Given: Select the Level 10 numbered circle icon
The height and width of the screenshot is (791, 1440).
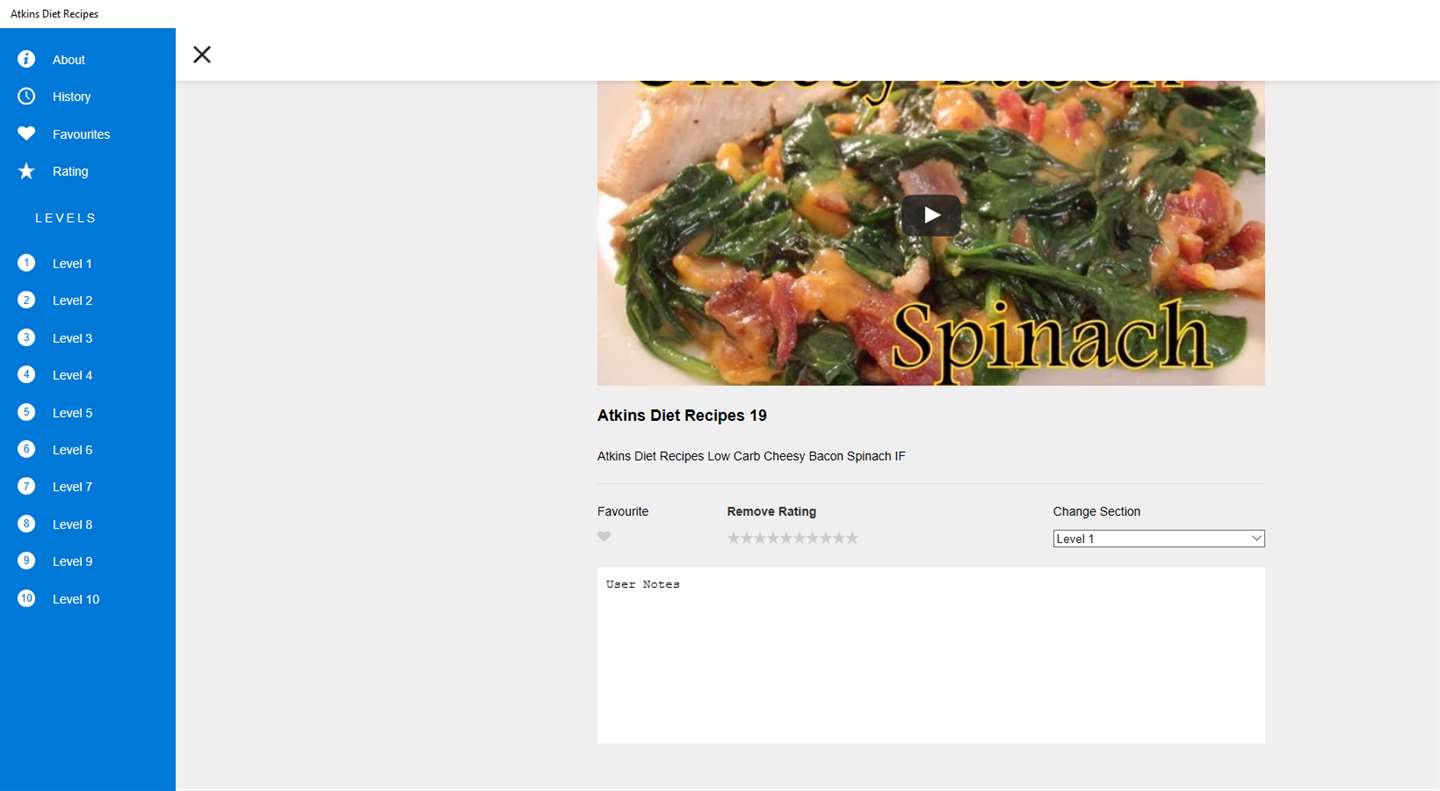Looking at the screenshot, I should click(27, 599).
